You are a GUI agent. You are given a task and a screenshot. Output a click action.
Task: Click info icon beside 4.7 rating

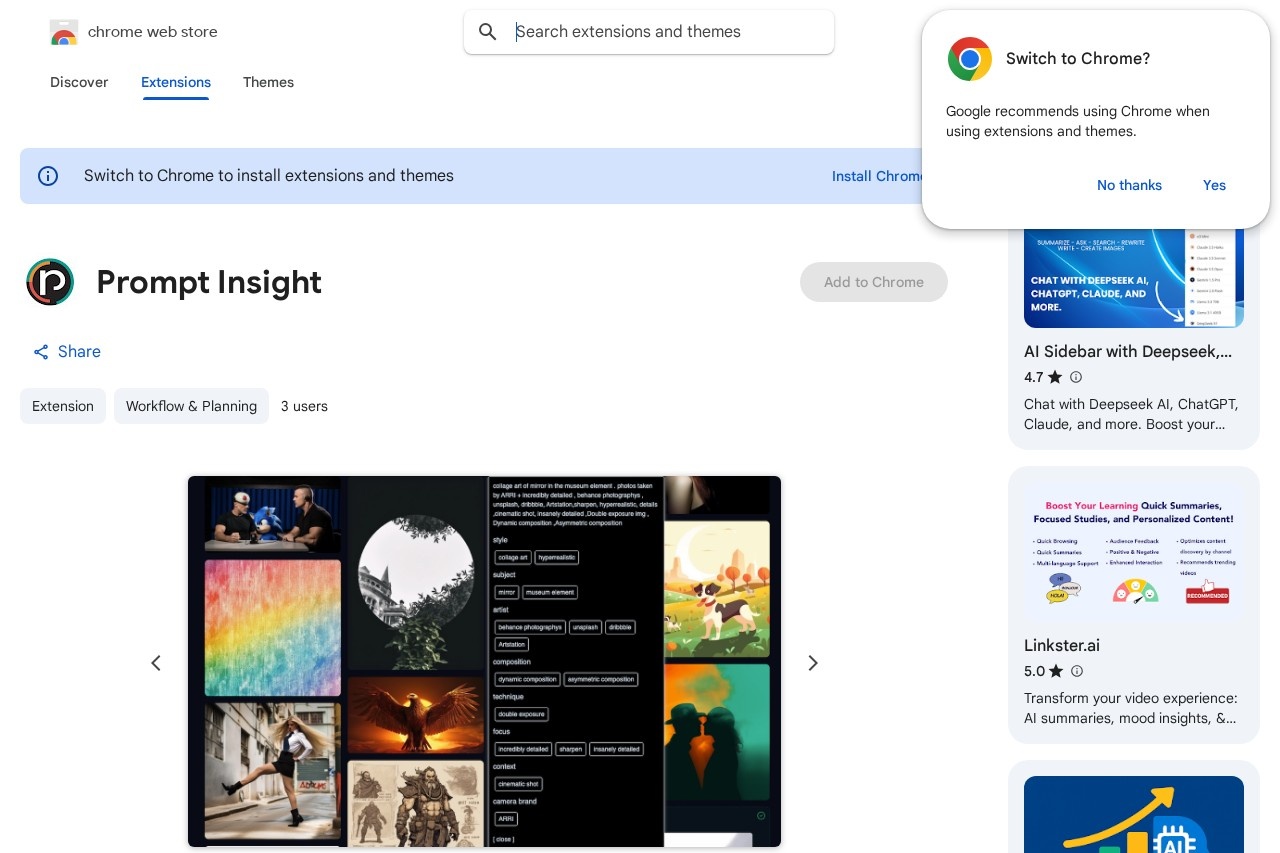tap(1076, 377)
